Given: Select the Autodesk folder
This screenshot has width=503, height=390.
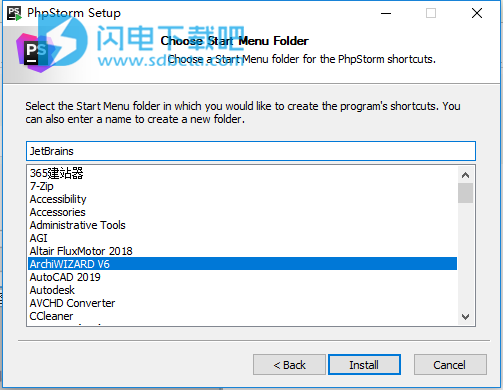Looking at the screenshot, I should (x=242, y=290).
